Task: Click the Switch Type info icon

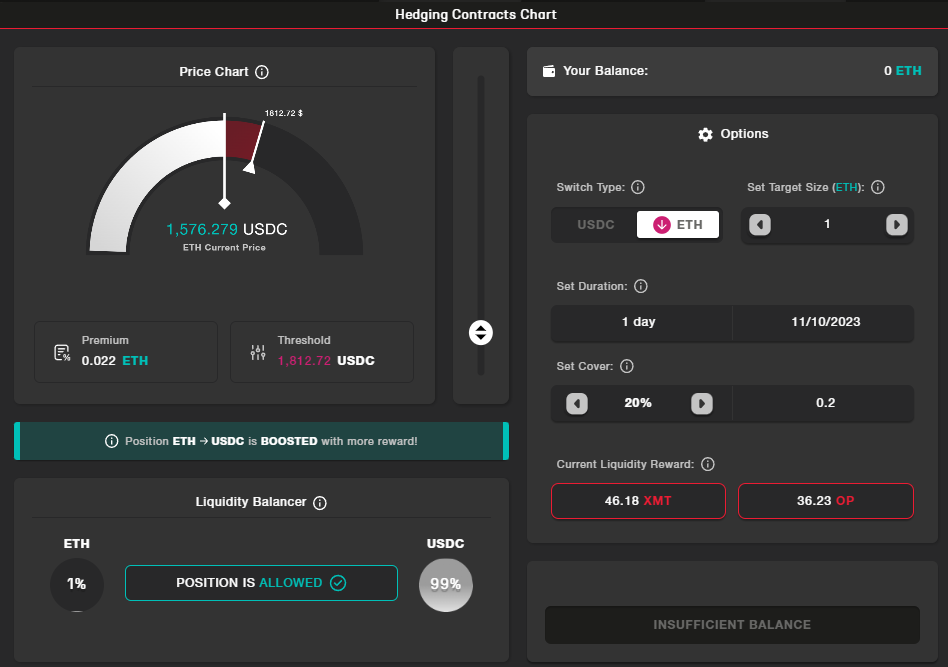Action: point(638,187)
